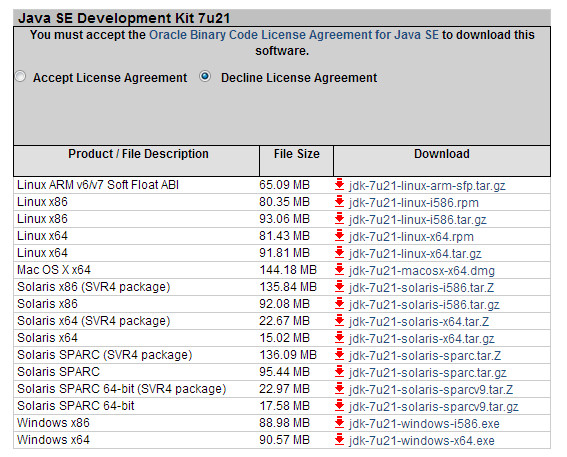Download jdk-7u21-linux-x64.tar.gz file link
Image resolution: width=567 pixels, height=457 pixels.
[415, 254]
